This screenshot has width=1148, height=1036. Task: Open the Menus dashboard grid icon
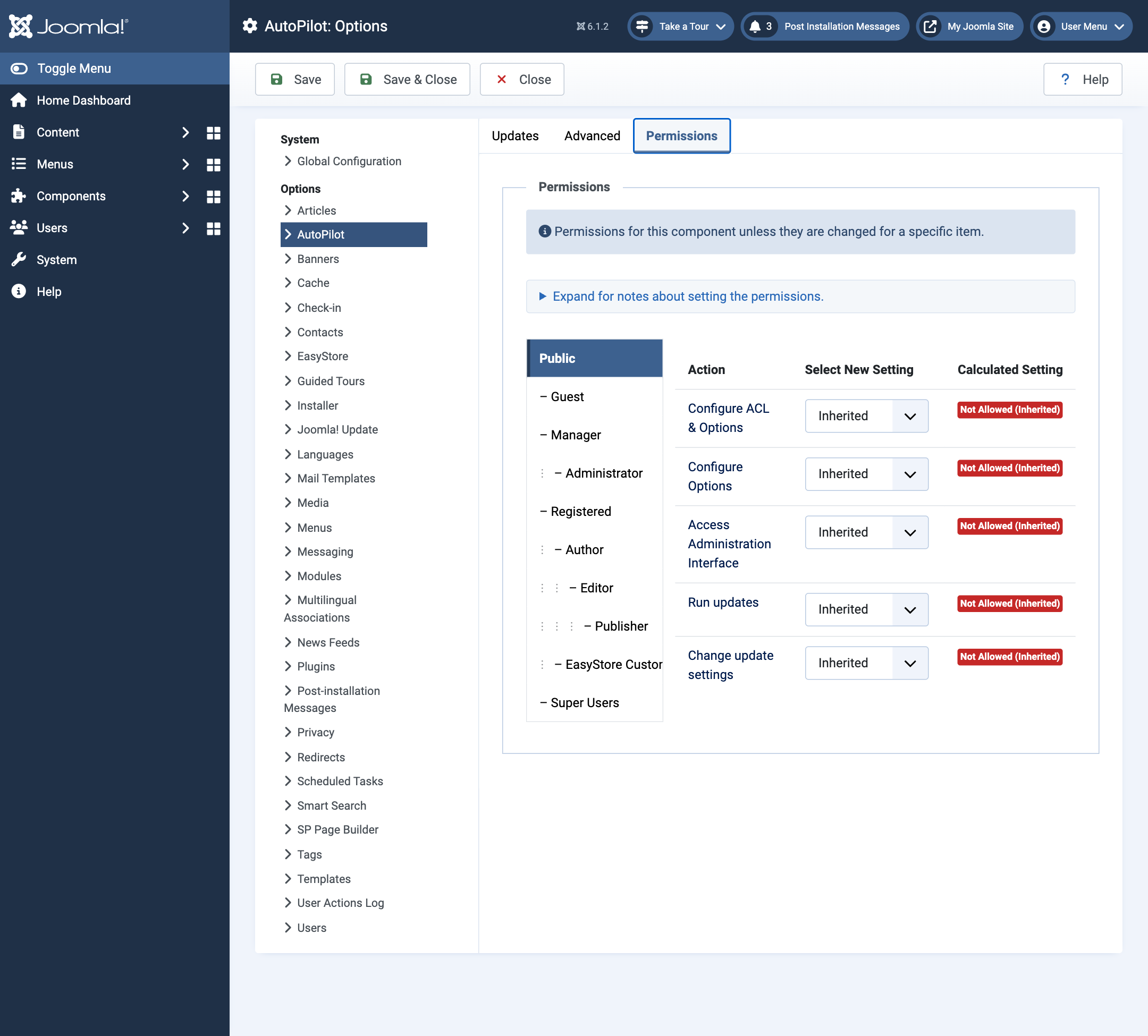[x=213, y=165]
